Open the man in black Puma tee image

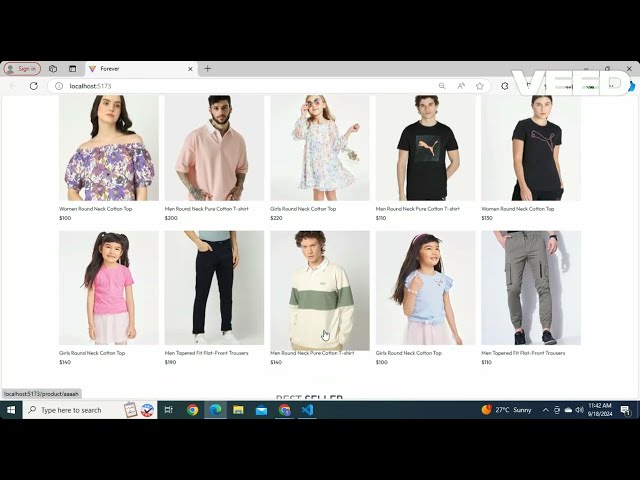point(425,148)
